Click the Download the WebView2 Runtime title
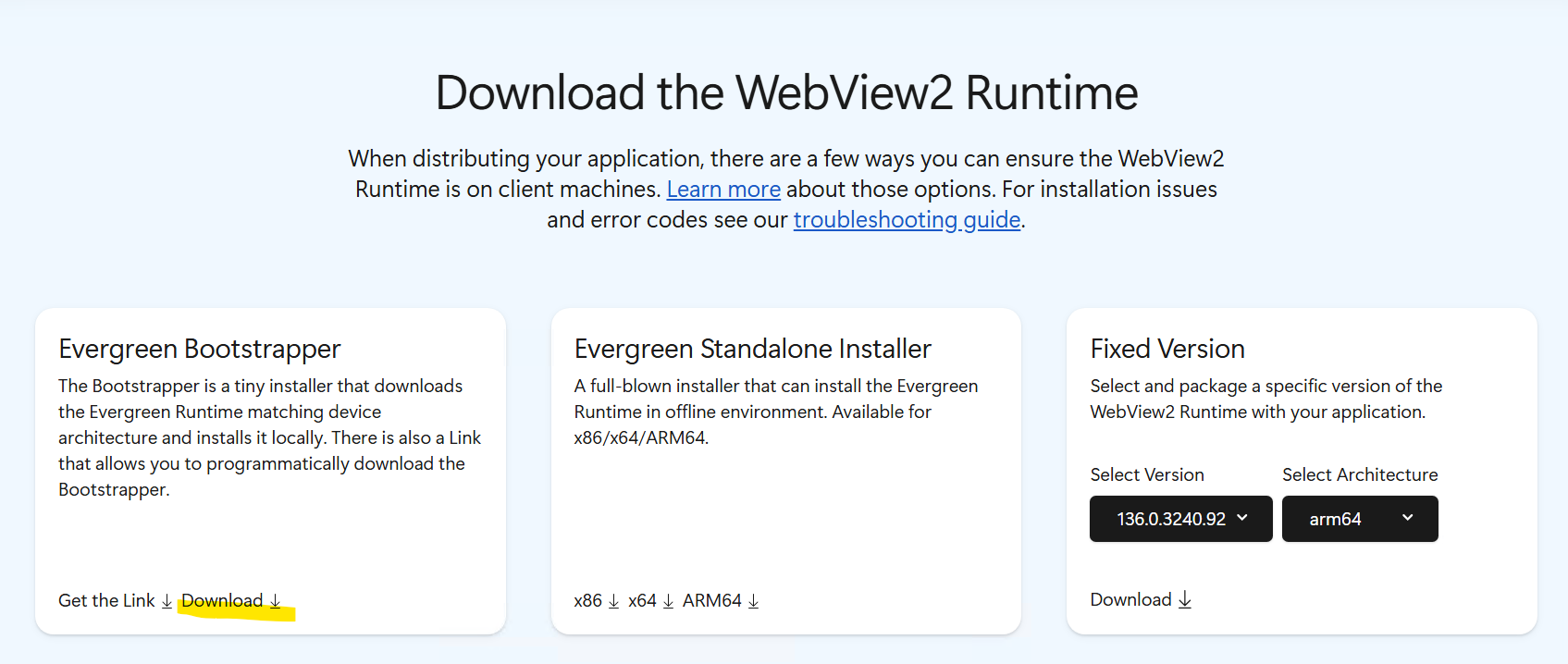 coord(786,92)
